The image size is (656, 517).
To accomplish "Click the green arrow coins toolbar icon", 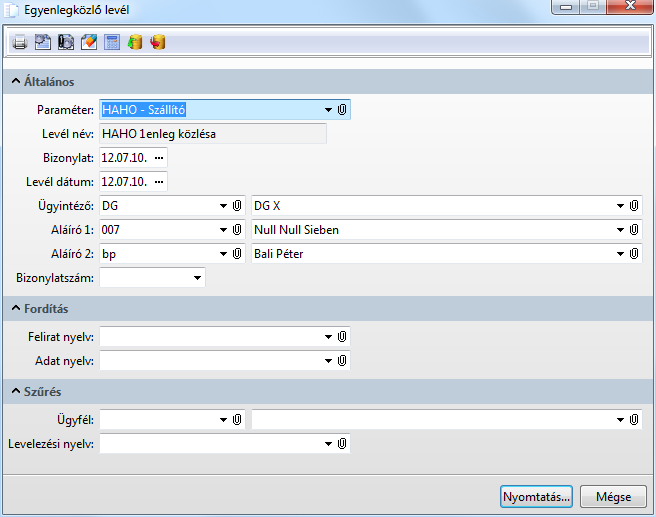I will click(x=135, y=42).
